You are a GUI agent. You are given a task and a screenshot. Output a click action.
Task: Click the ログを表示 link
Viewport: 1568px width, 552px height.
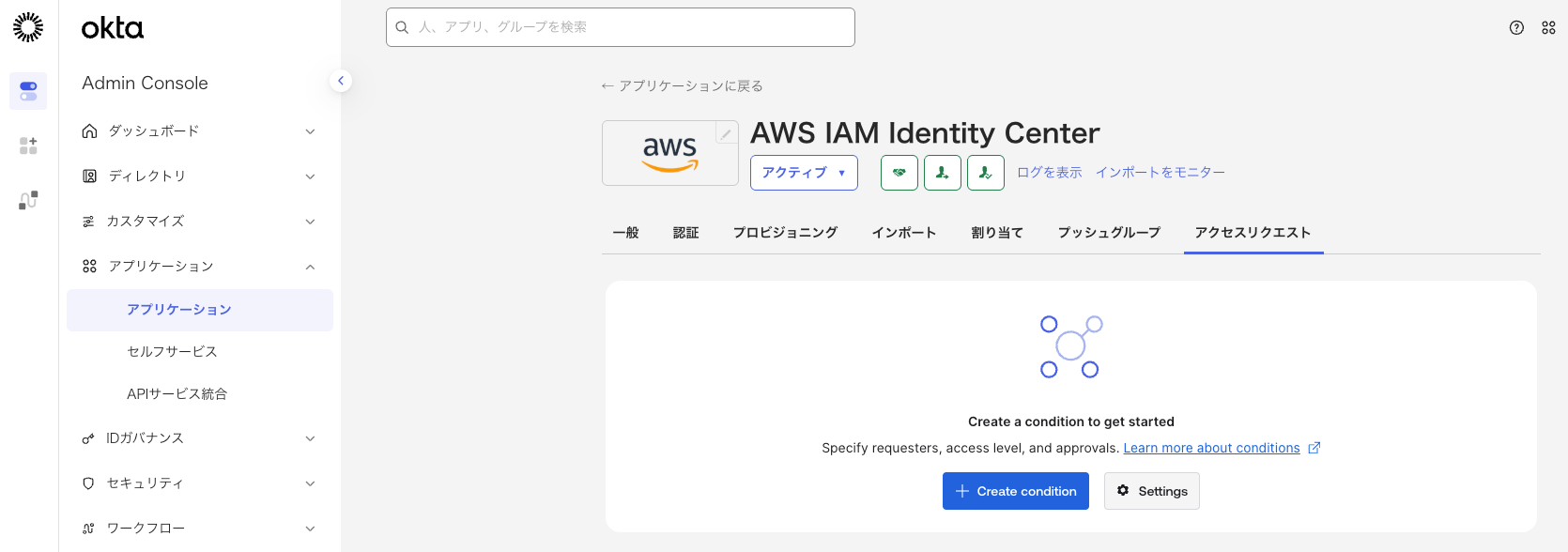coord(1049,173)
